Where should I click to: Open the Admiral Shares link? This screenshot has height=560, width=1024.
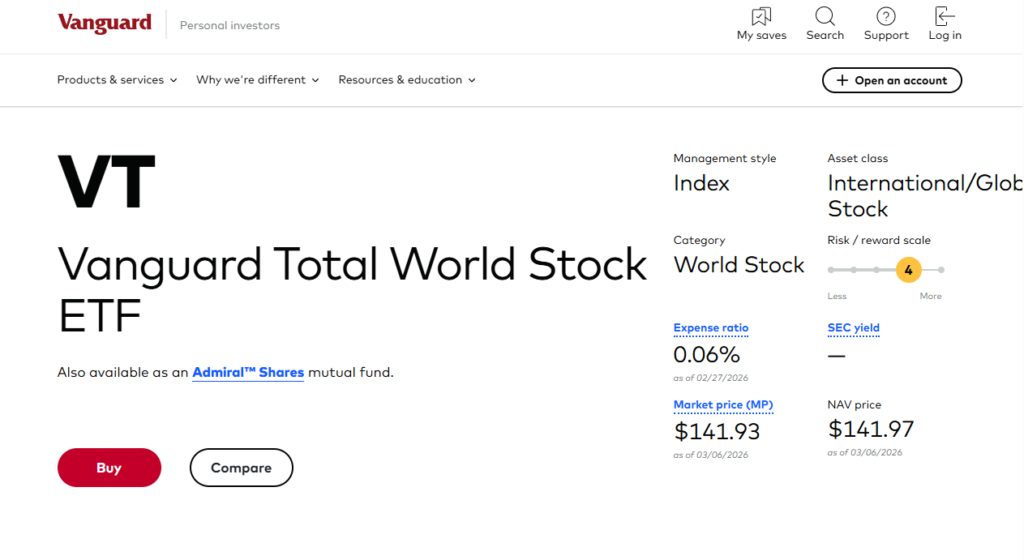coord(248,372)
